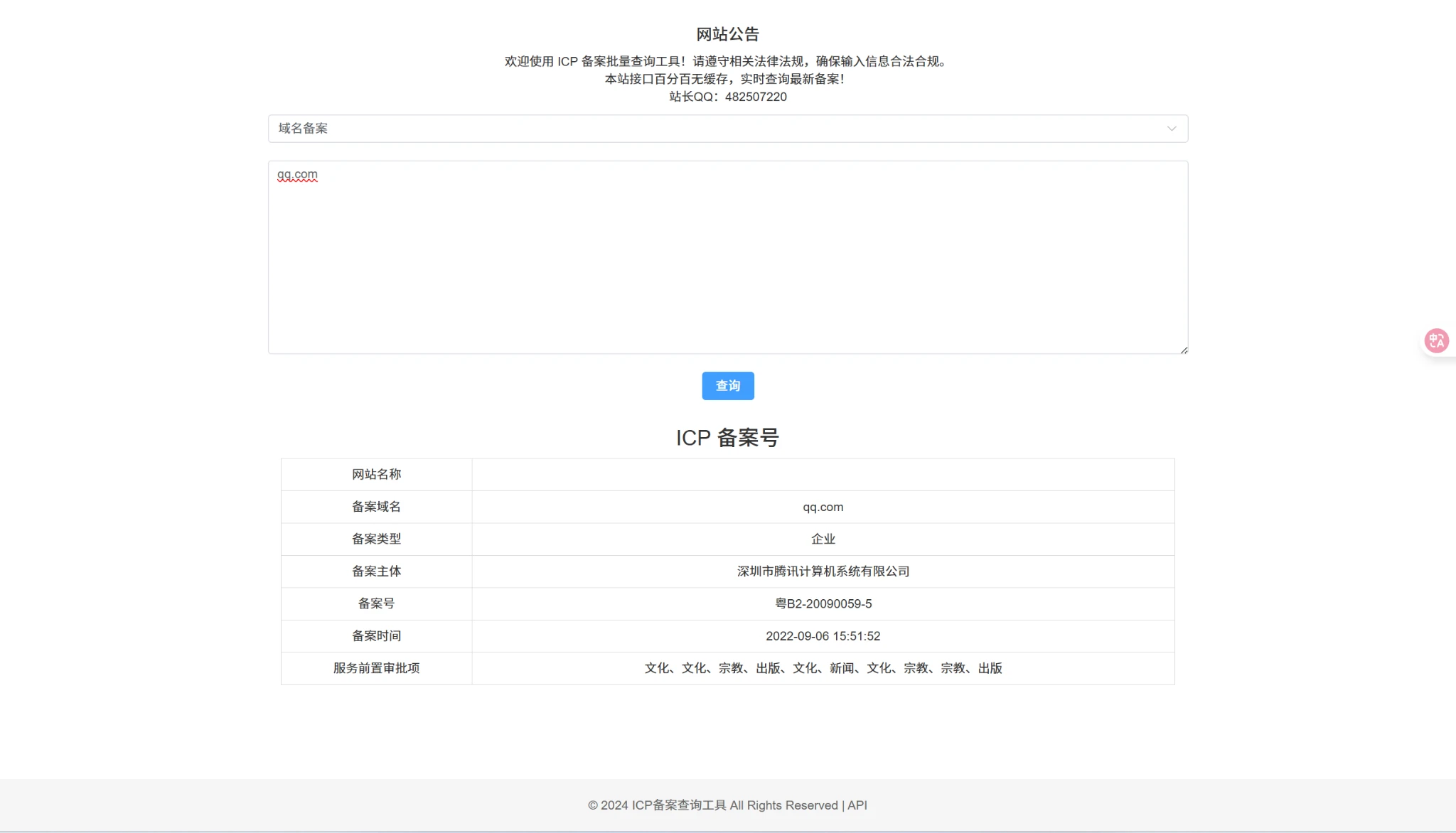Click the dropdown chevron arrow of 域名备案

point(1171,129)
